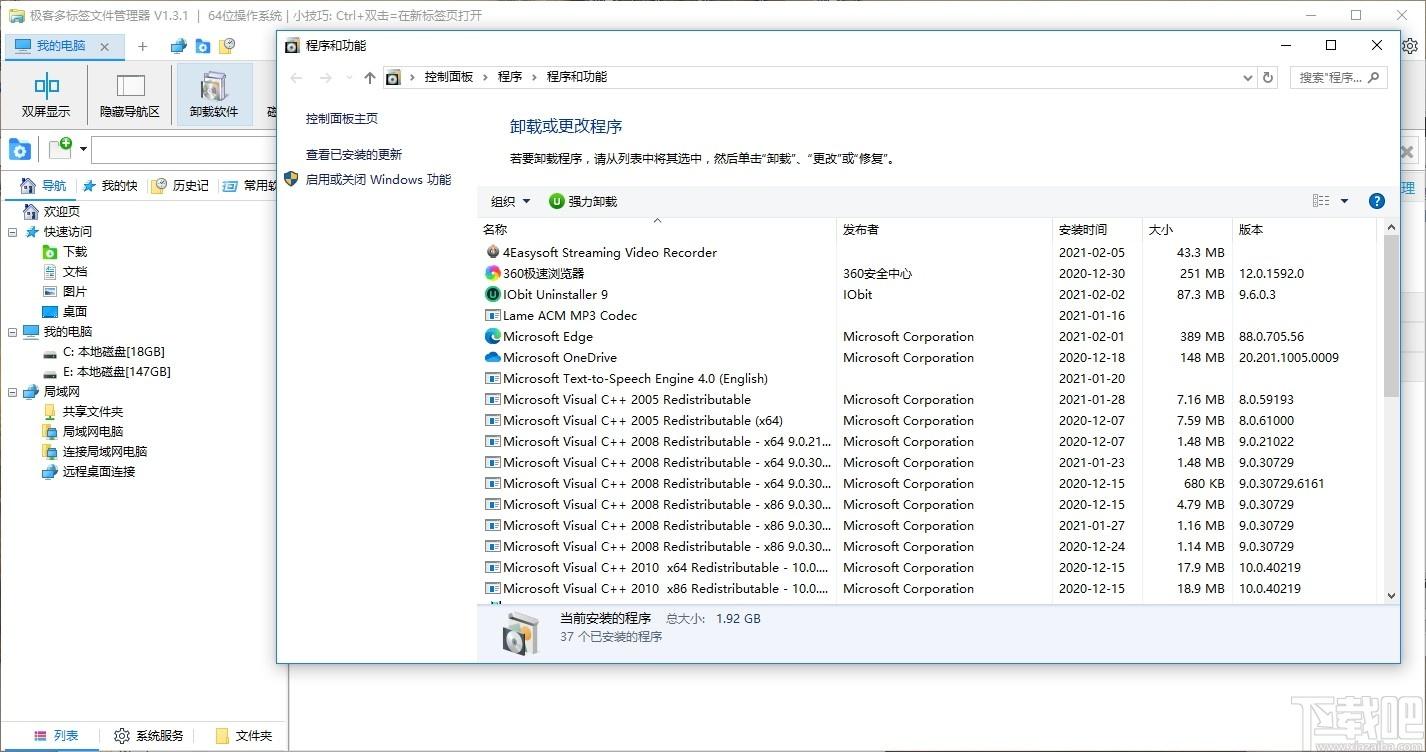The image size is (1426, 752).
Task: Switch to the 我的快 favorites tab
Action: [110, 186]
